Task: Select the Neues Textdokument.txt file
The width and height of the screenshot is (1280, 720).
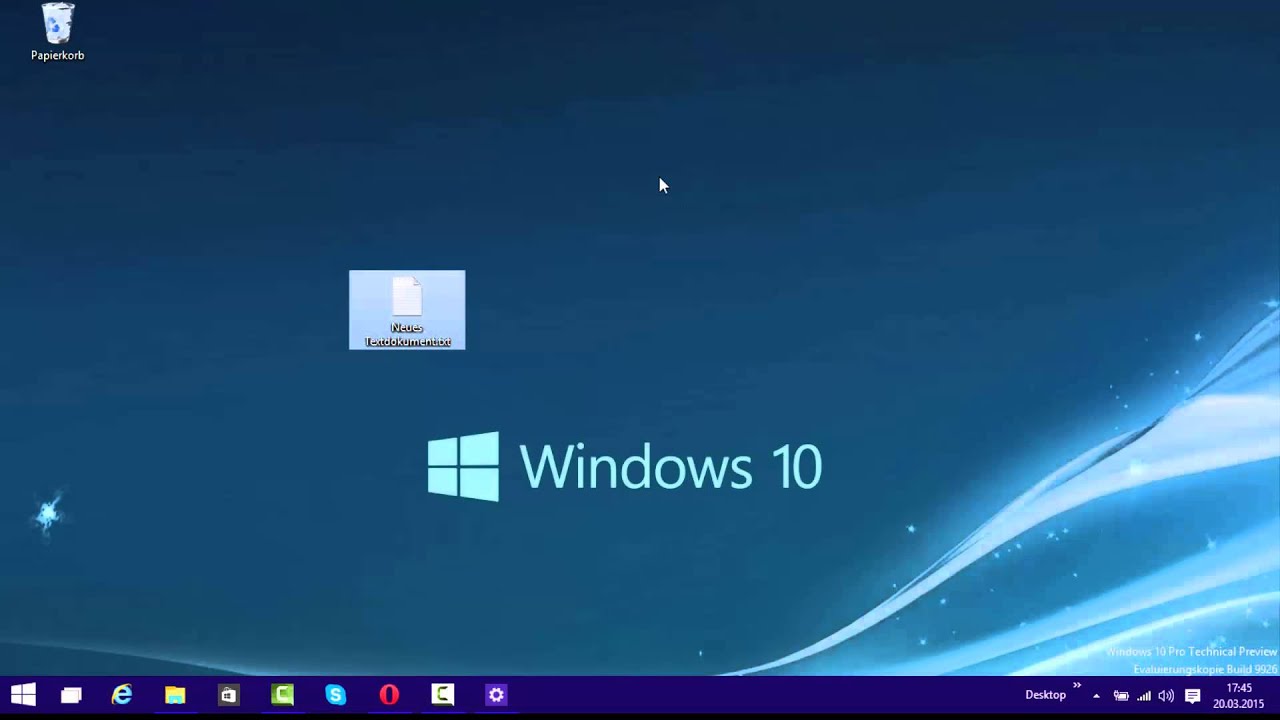Action: coord(407,310)
